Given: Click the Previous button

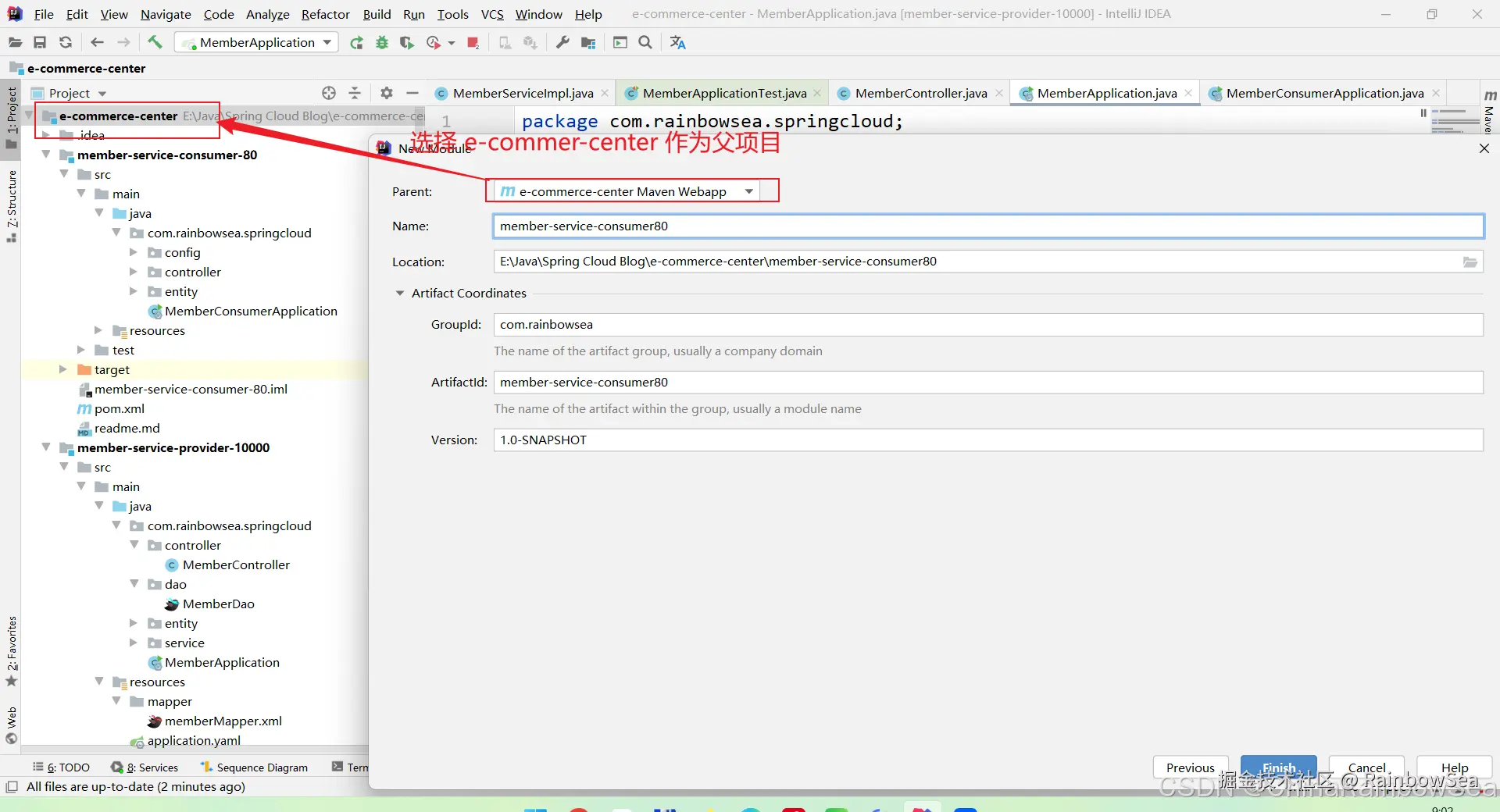Looking at the screenshot, I should tap(1191, 767).
